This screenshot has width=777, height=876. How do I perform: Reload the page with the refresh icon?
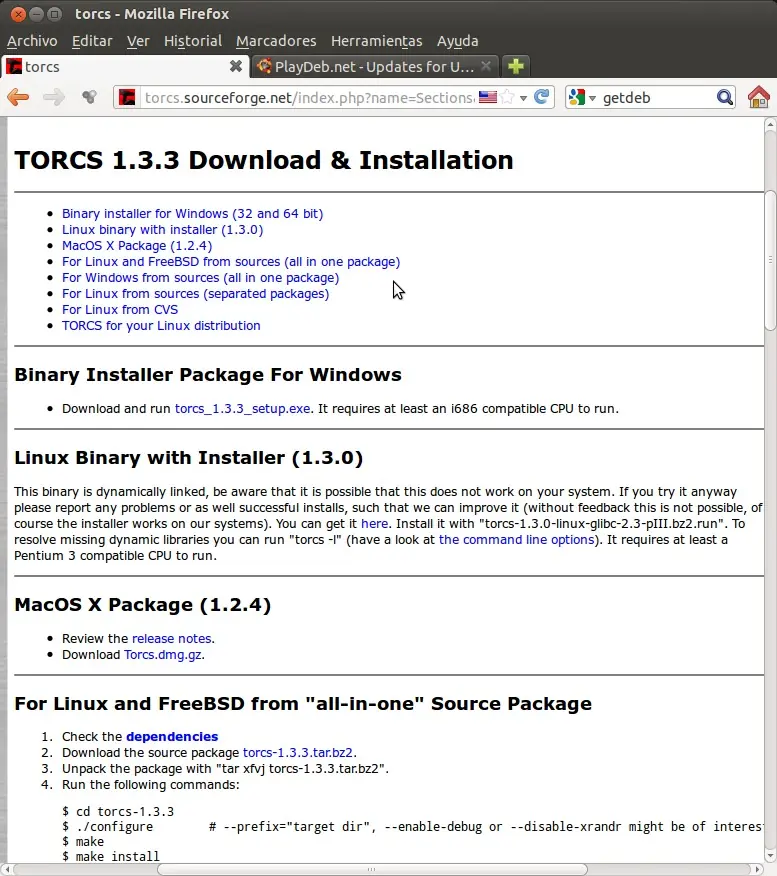click(x=541, y=97)
